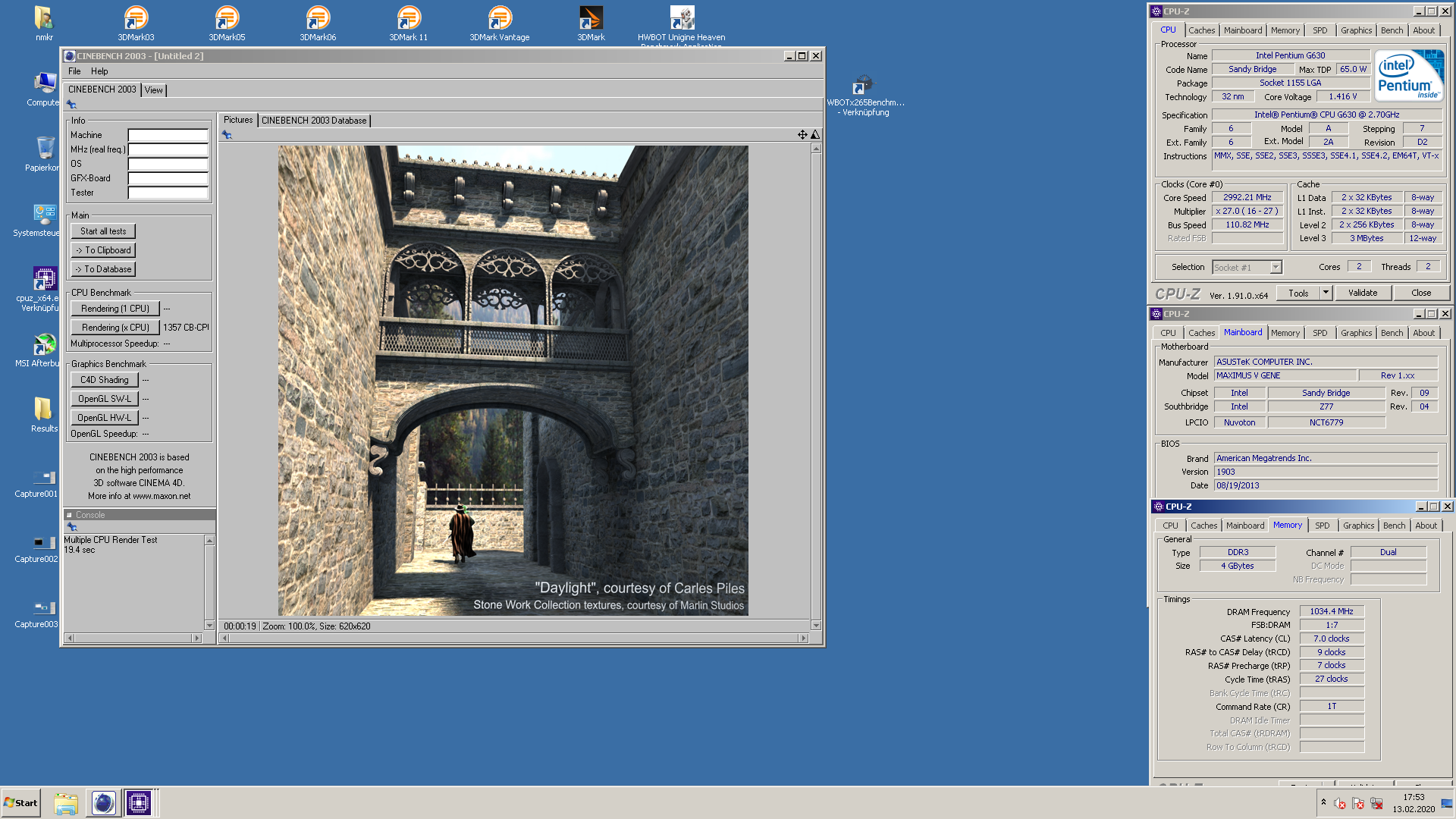Click the small icon below the Pictures tab

click(x=227, y=135)
